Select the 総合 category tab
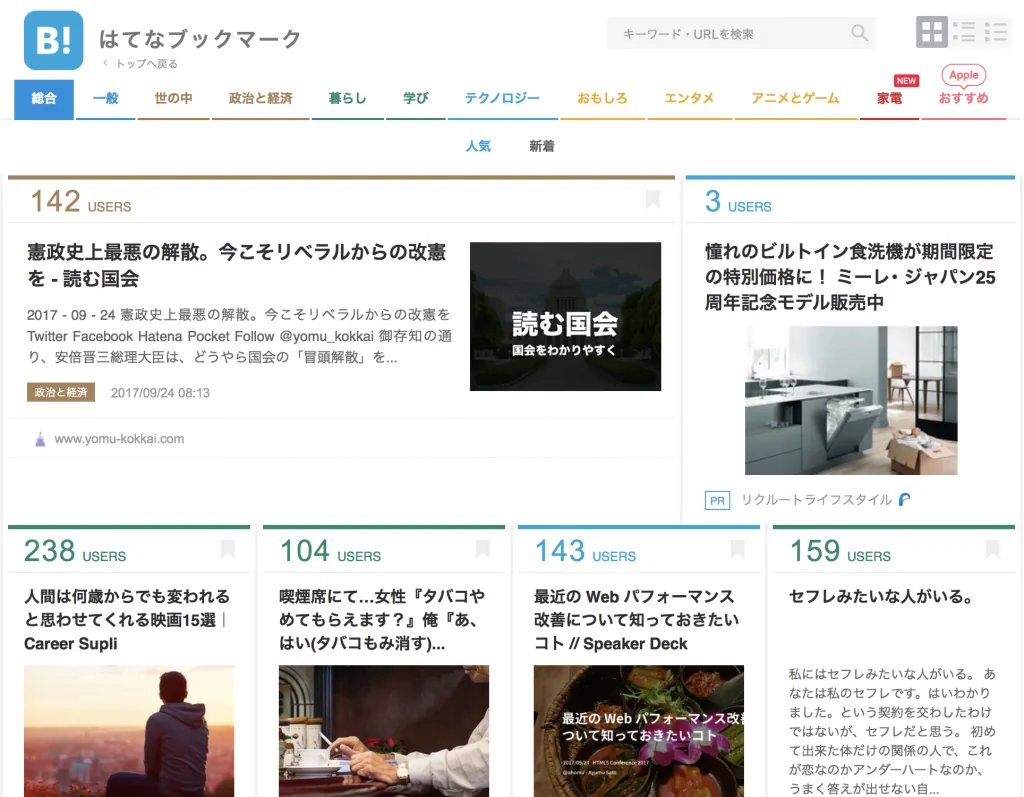 point(44,99)
